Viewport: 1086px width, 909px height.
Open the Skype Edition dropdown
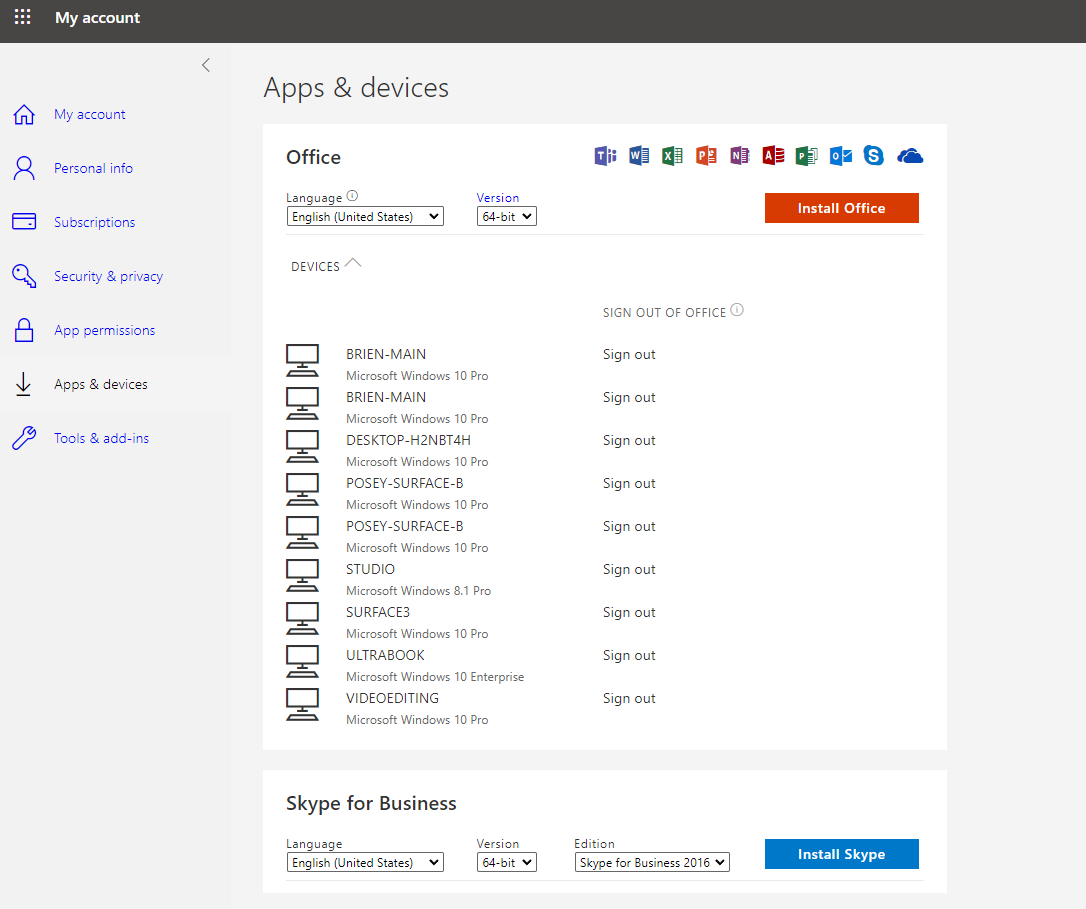tap(652, 863)
